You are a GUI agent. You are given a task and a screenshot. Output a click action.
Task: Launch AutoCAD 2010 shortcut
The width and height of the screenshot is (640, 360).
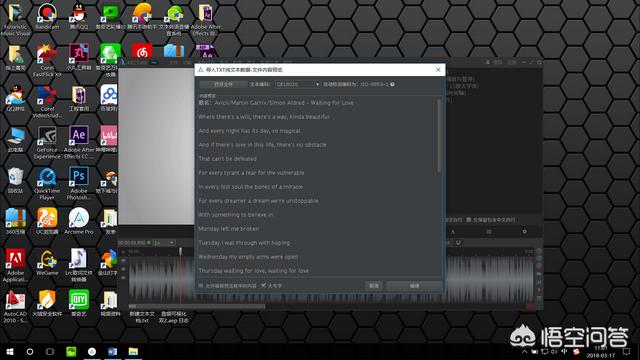click(x=16, y=307)
